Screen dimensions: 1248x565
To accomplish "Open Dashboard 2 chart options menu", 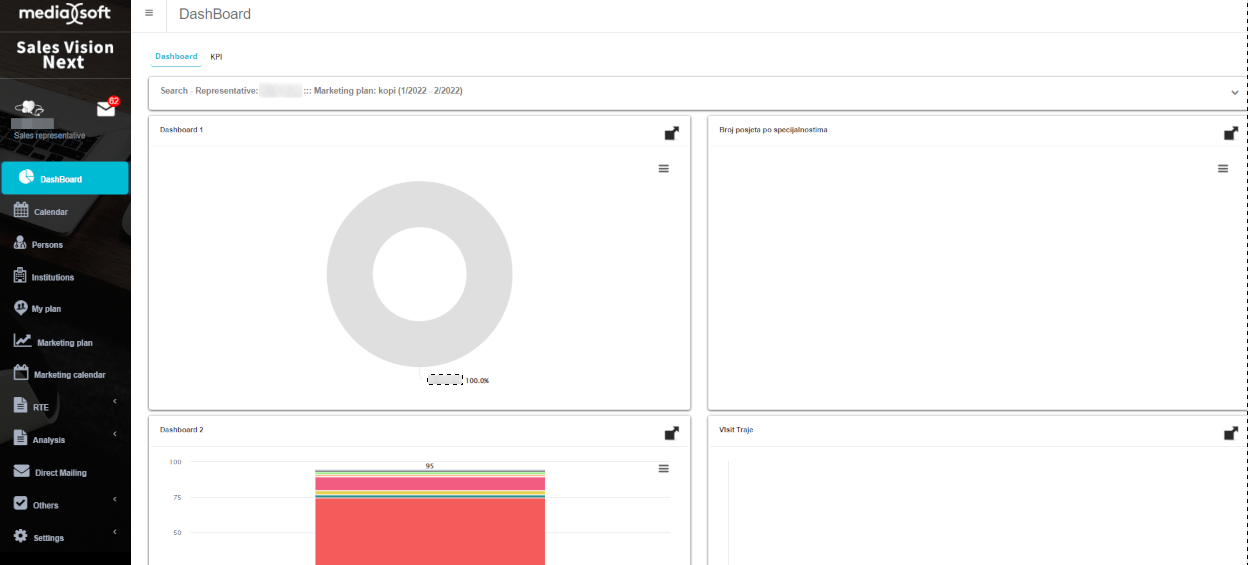I will [663, 469].
